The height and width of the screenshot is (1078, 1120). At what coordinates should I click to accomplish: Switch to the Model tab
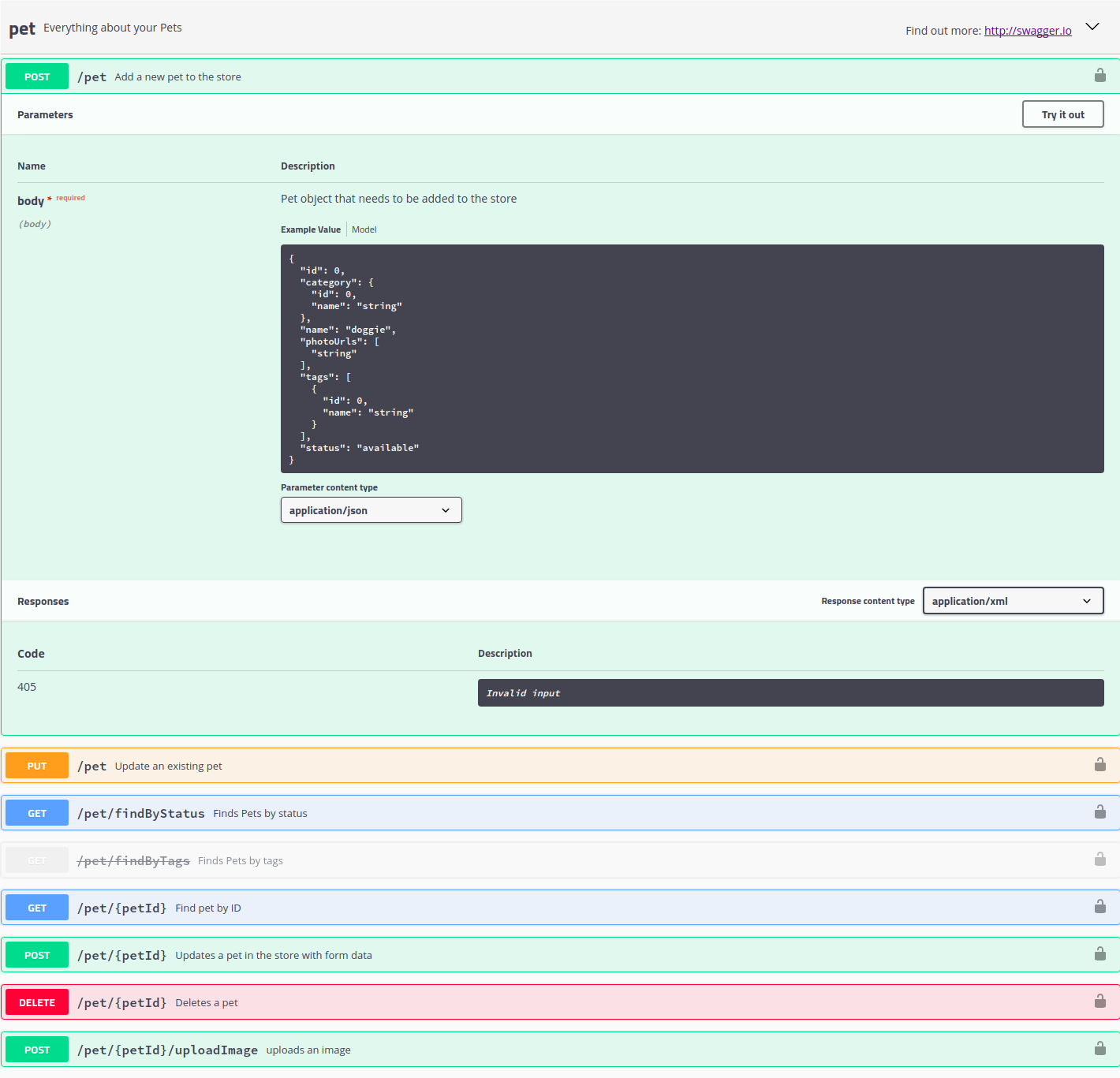[x=364, y=229]
